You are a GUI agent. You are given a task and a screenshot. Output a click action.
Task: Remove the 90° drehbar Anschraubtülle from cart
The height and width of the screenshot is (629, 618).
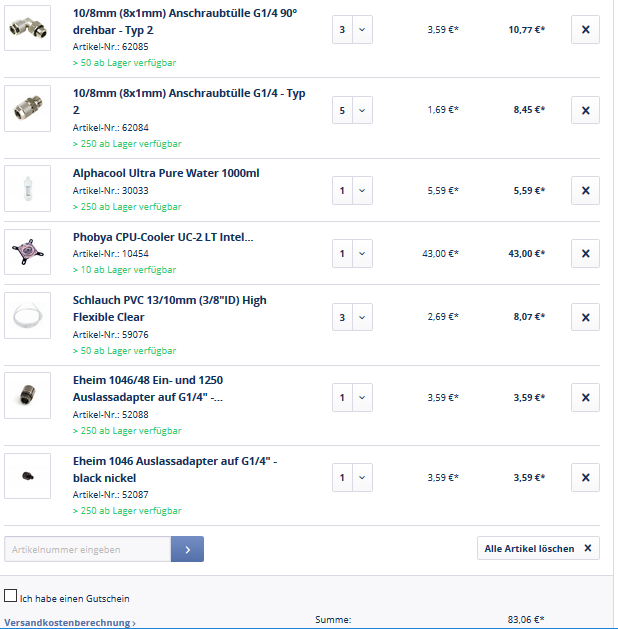(x=585, y=30)
